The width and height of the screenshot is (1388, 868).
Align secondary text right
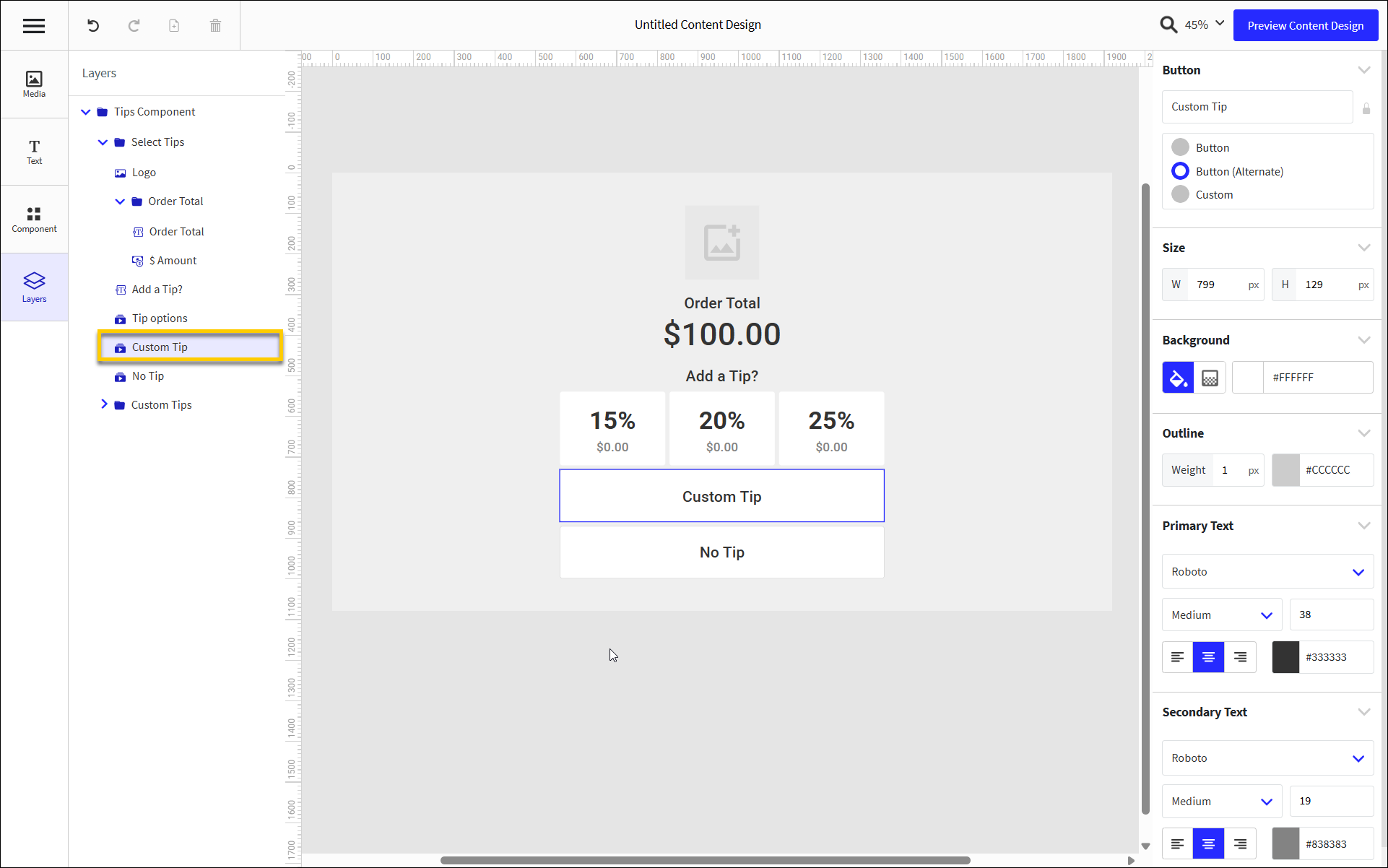[1240, 843]
